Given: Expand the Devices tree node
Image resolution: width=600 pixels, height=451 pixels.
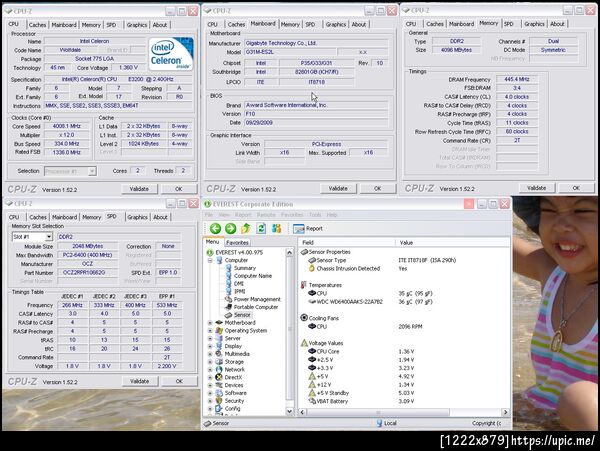Looking at the screenshot, I should (210, 385).
